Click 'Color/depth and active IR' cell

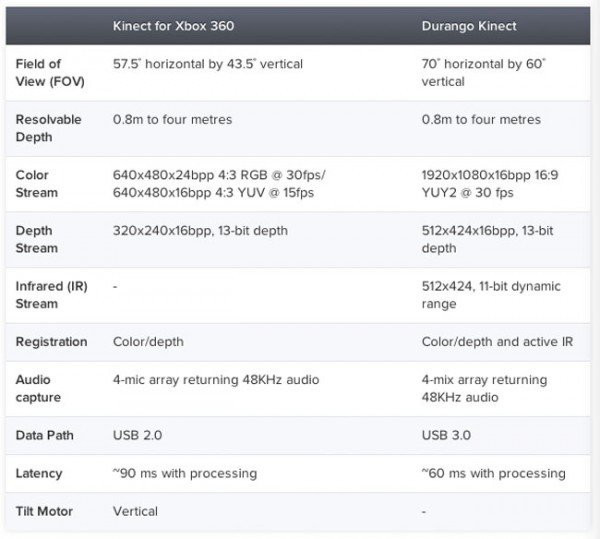[497, 342]
